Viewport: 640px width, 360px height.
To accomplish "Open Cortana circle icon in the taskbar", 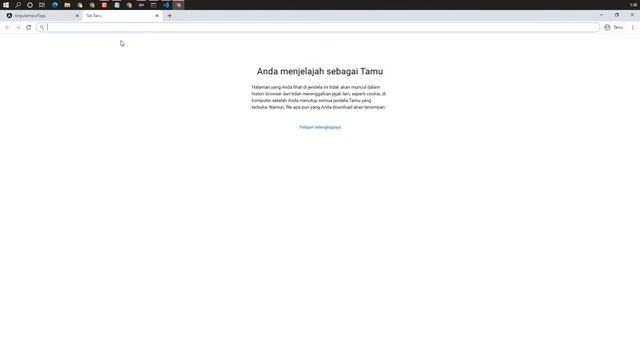I will pyautogui.click(x=30, y=5).
